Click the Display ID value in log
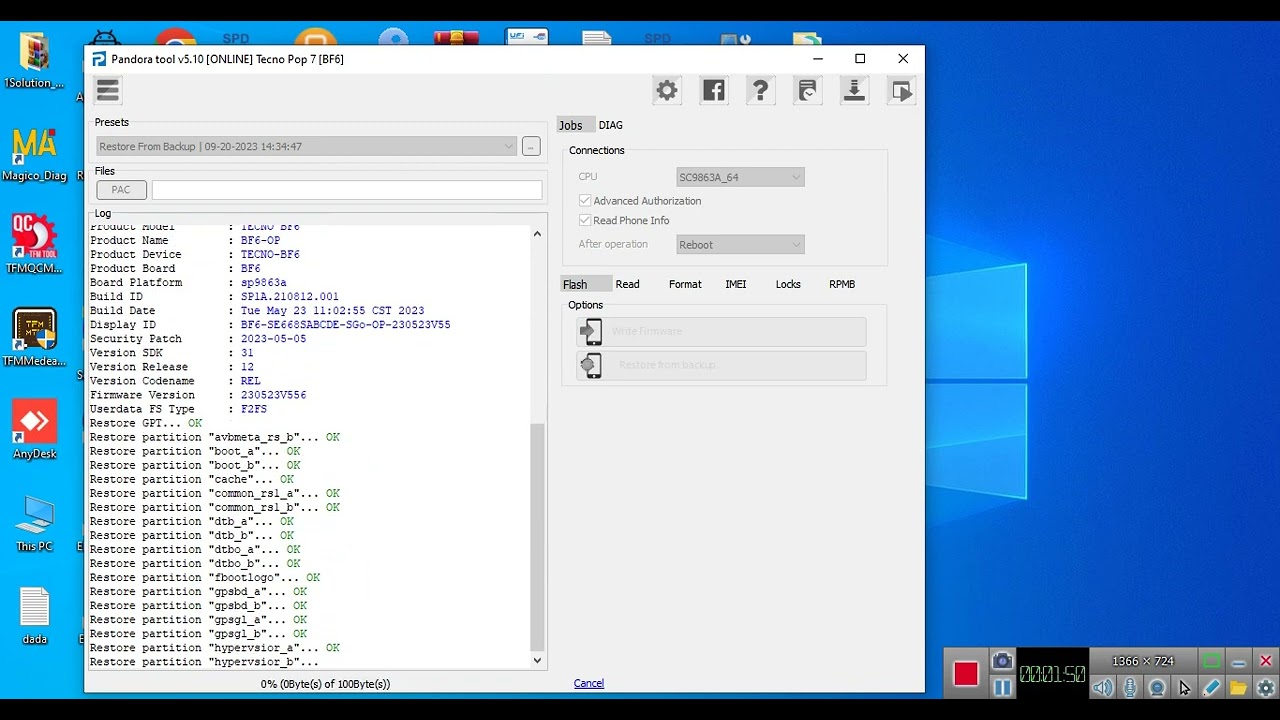Viewport: 1280px width, 720px height. 345,325
